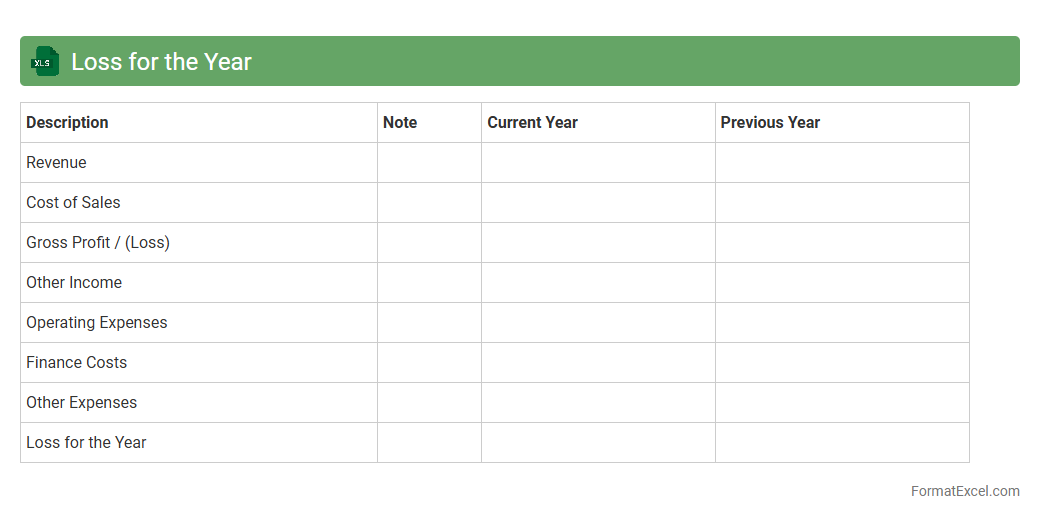Screen dimensions: 1040x520
Task: Click the Finance Costs row label
Action: point(77,362)
